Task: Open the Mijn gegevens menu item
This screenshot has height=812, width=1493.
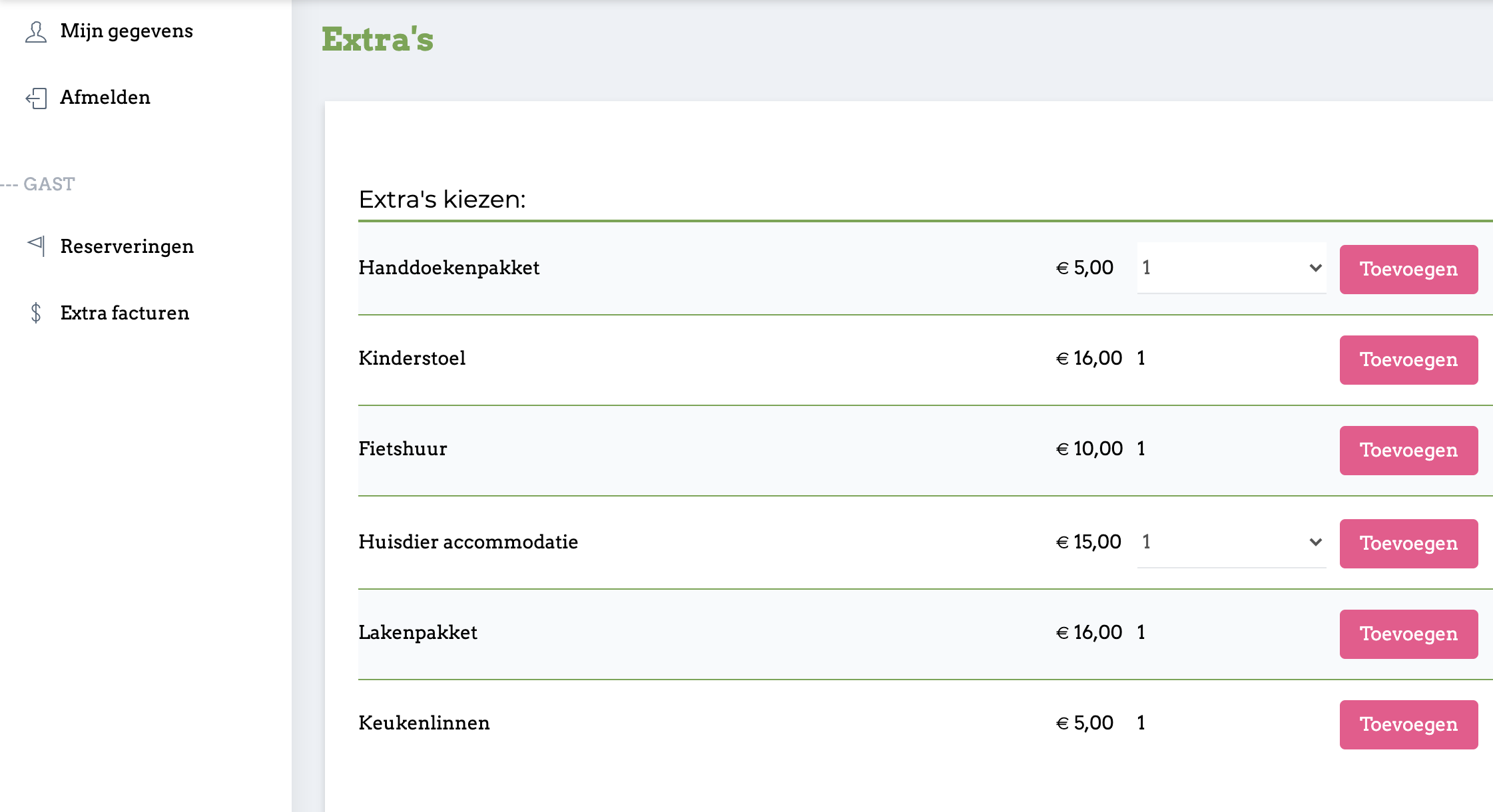Action: click(x=127, y=31)
